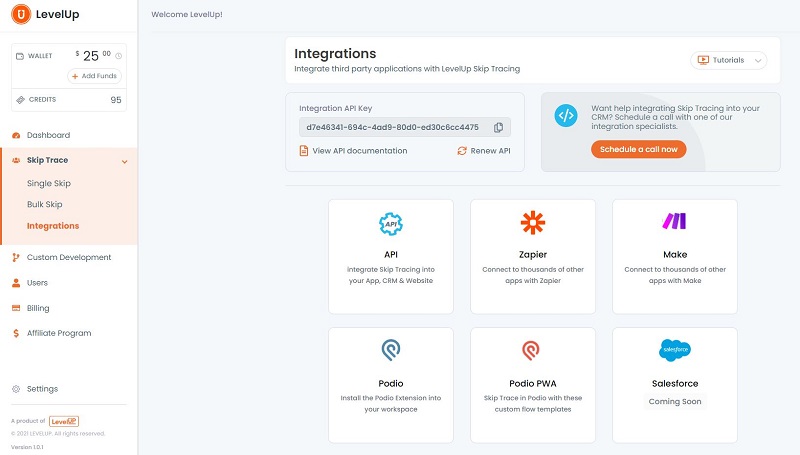This screenshot has width=800, height=455.
Task: Click the copy API key icon
Action: coord(498,127)
